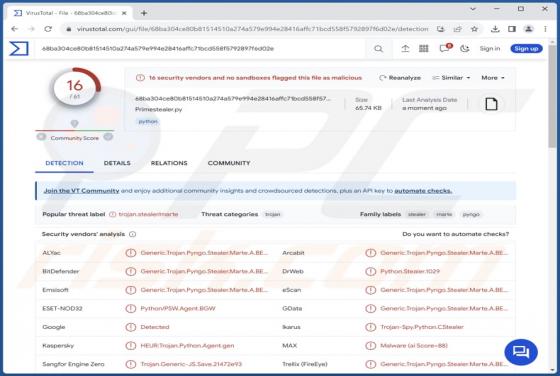This screenshot has height=376, width=560.
Task: Click the Sign in link
Action: 490,49
